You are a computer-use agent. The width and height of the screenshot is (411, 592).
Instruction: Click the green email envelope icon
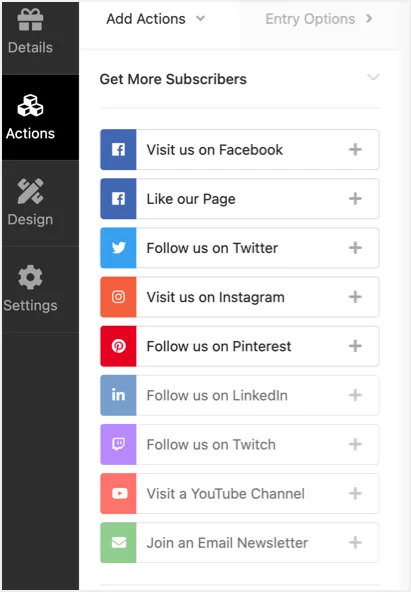(x=119, y=543)
